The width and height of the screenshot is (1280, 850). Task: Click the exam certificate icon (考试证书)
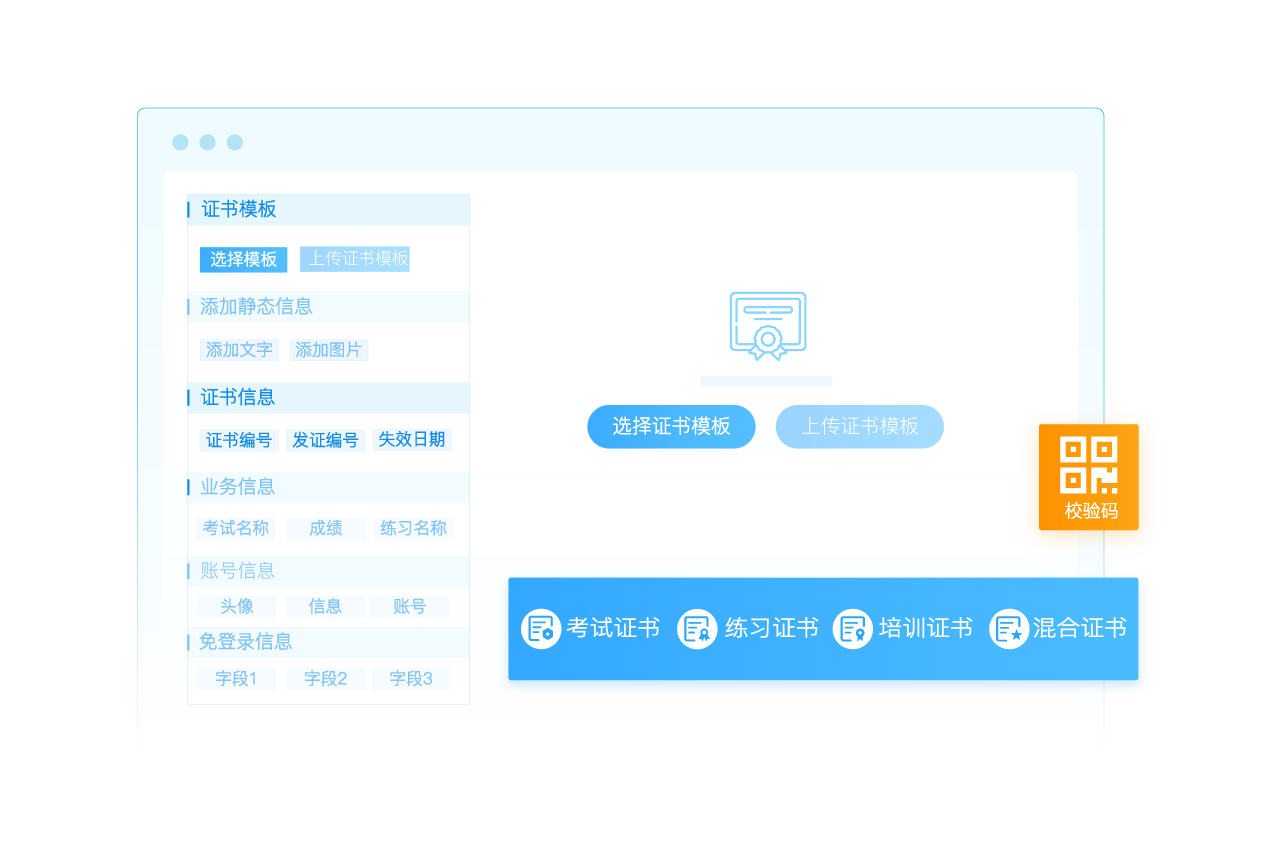[541, 629]
